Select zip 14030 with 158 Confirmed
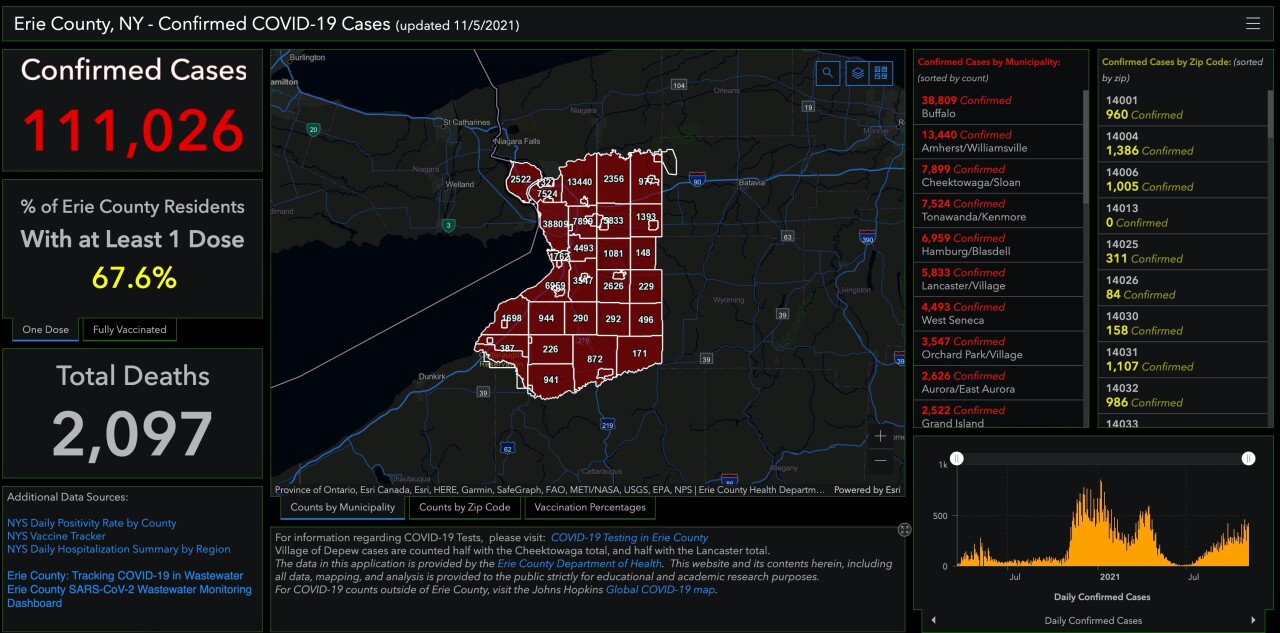 [x=1184, y=324]
